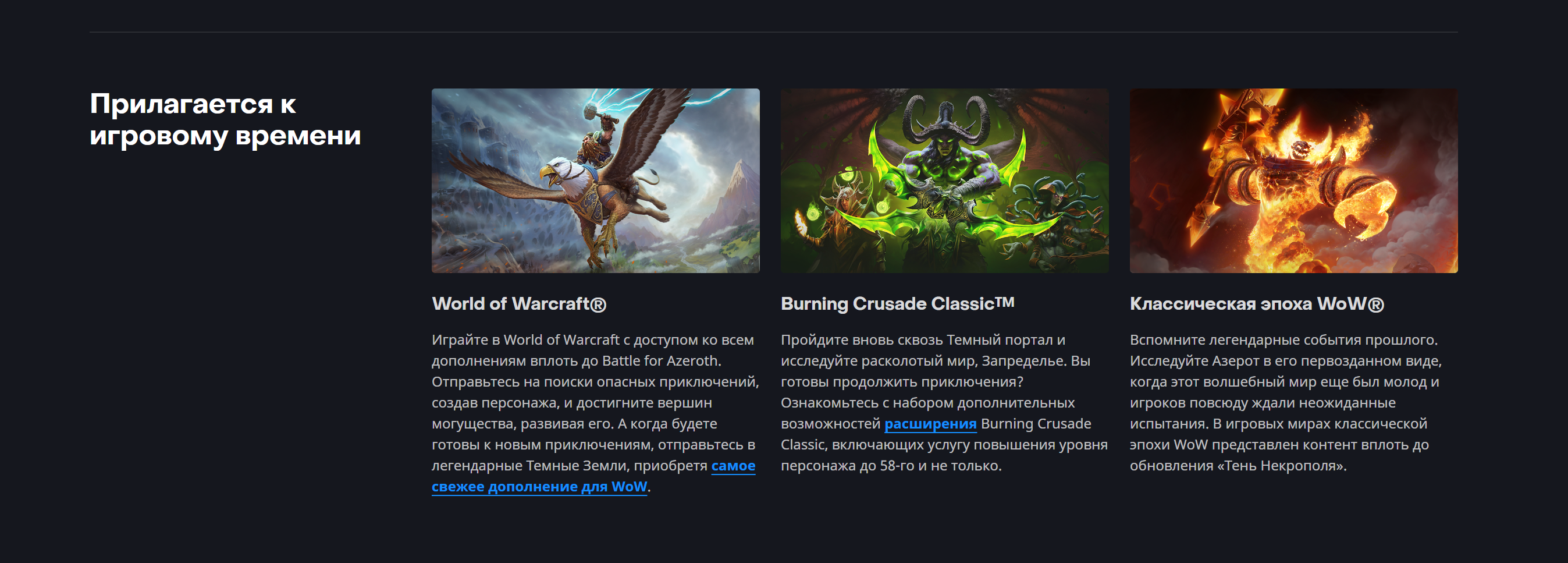This screenshot has height=563, width=1568.
Task: Click the 'Темный портал' phrase in the description
Action: [1000, 340]
